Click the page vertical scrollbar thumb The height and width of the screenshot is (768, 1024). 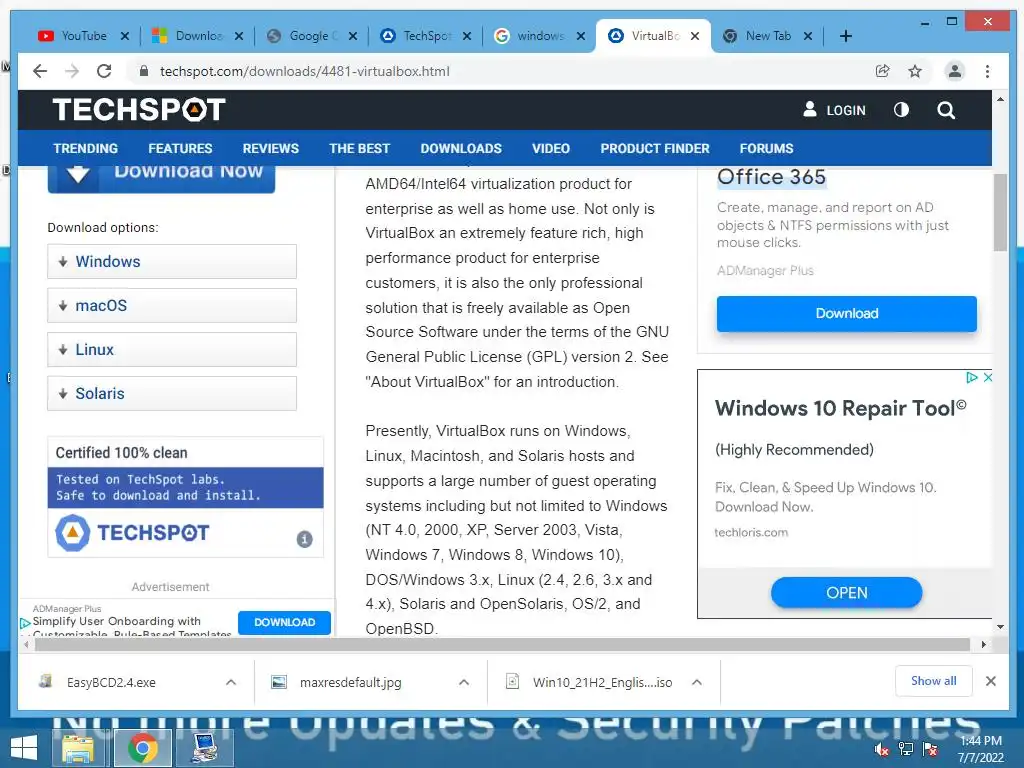pos(1000,212)
